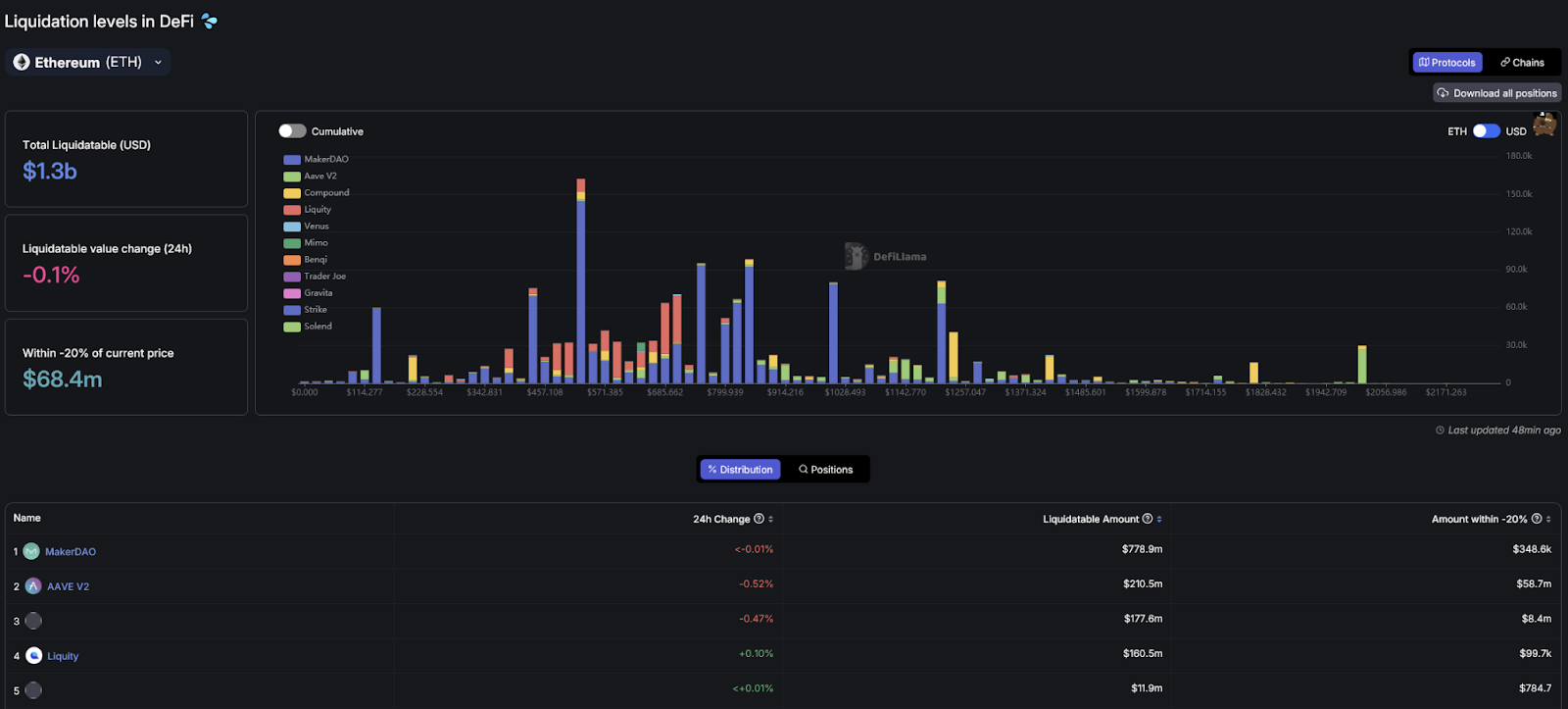Switch to the Chains view
Image resolution: width=1568 pixels, height=709 pixels.
tap(1522, 62)
